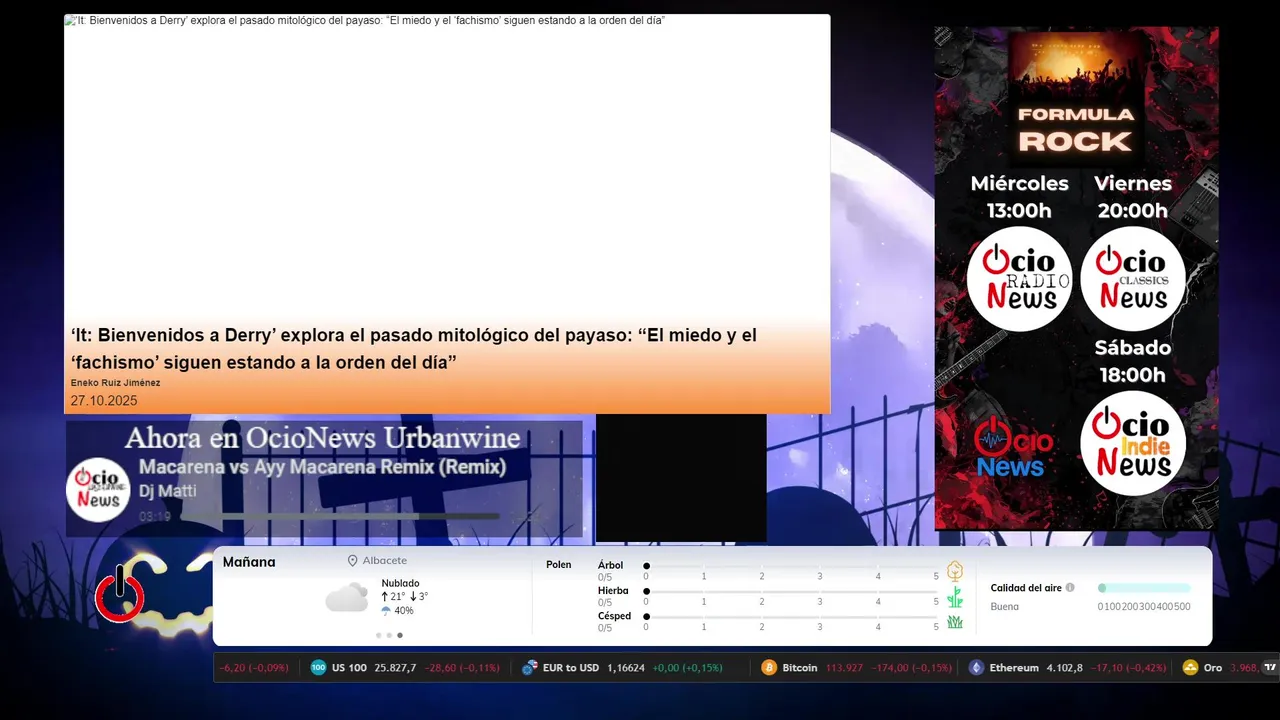Click the elapsed time 03:19
This screenshot has width=1280, height=720.
point(155,517)
